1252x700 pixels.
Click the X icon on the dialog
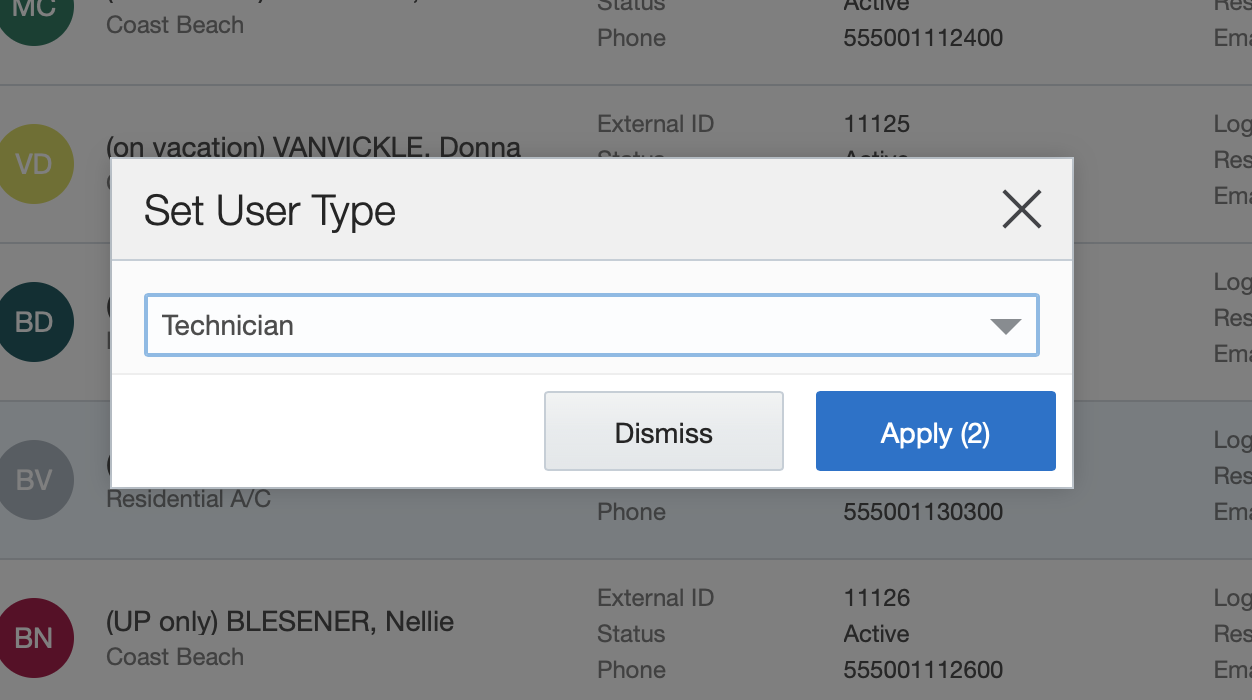coord(1022,209)
